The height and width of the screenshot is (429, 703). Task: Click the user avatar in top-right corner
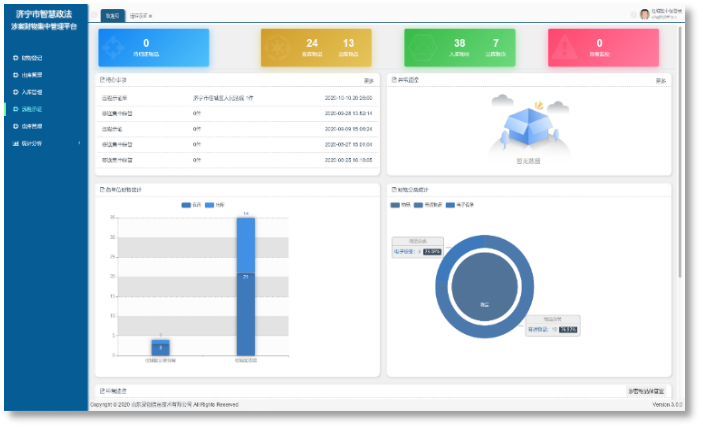(645, 14)
